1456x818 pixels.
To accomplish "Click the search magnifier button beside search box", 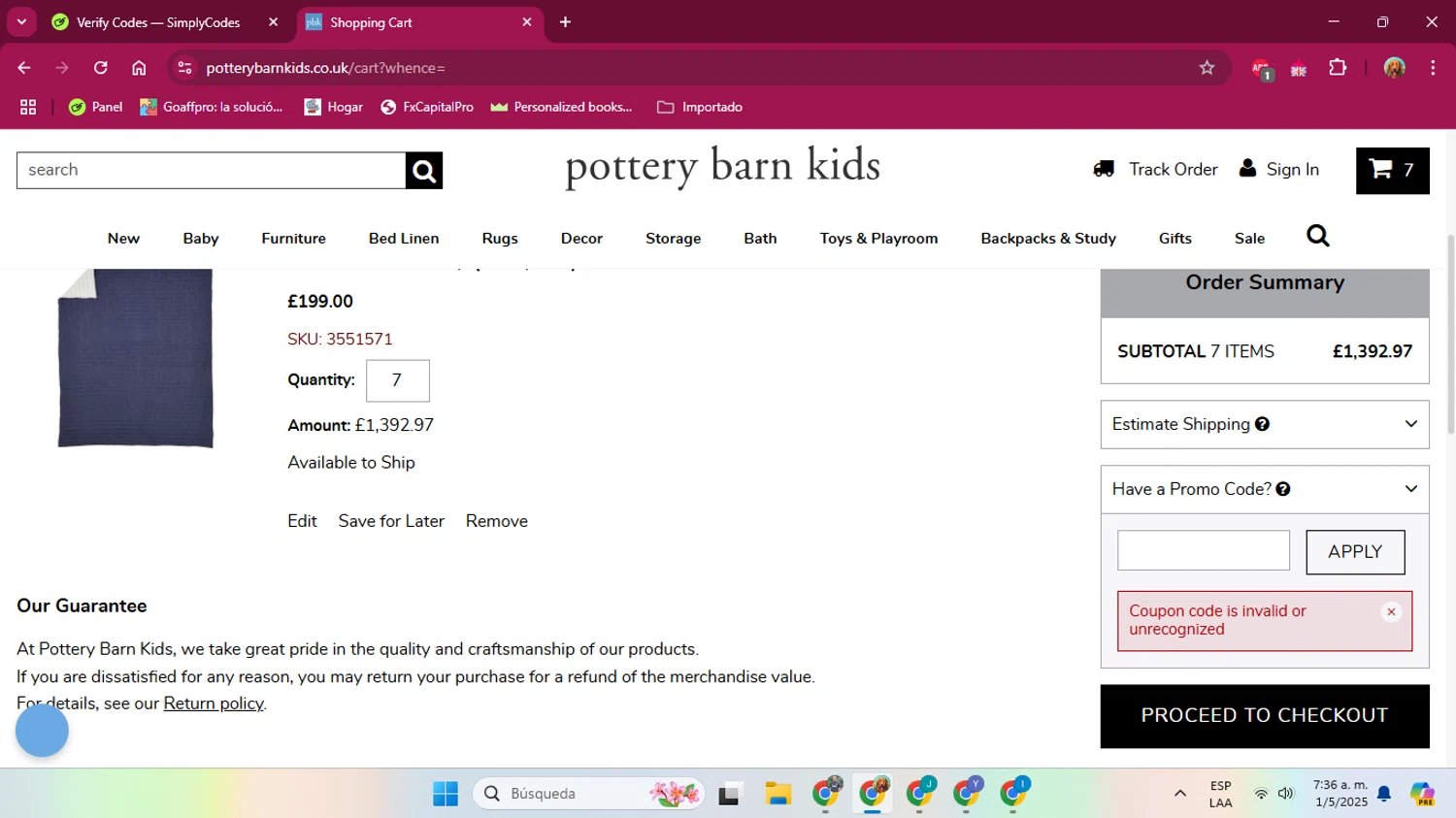I will click(424, 171).
